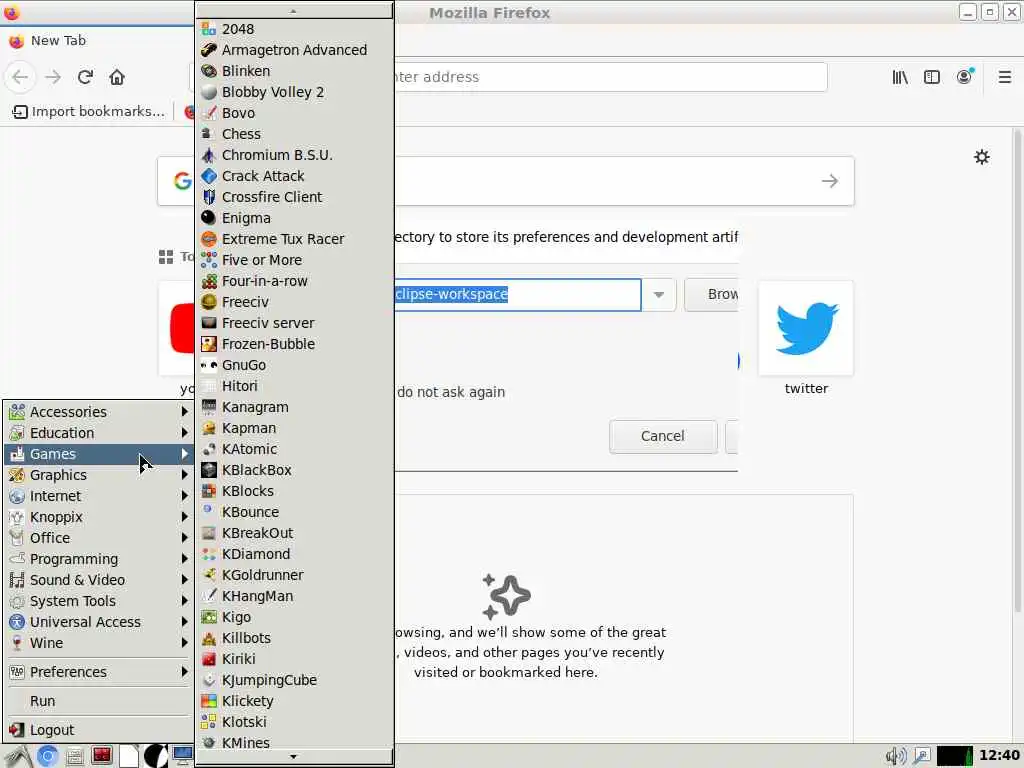Expand the Office submenu

99,537
